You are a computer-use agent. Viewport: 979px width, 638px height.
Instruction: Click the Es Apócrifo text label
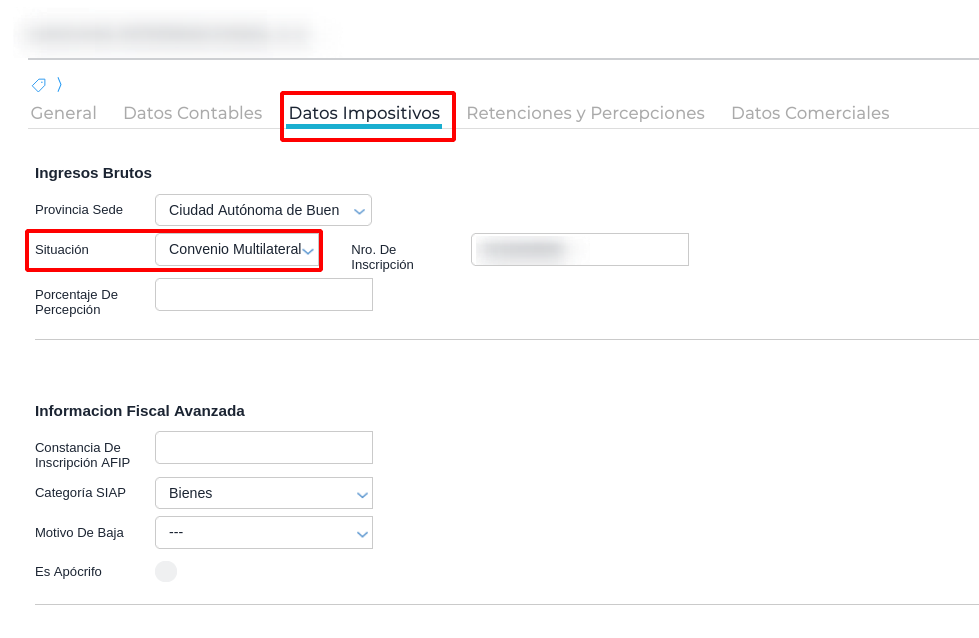click(x=68, y=571)
